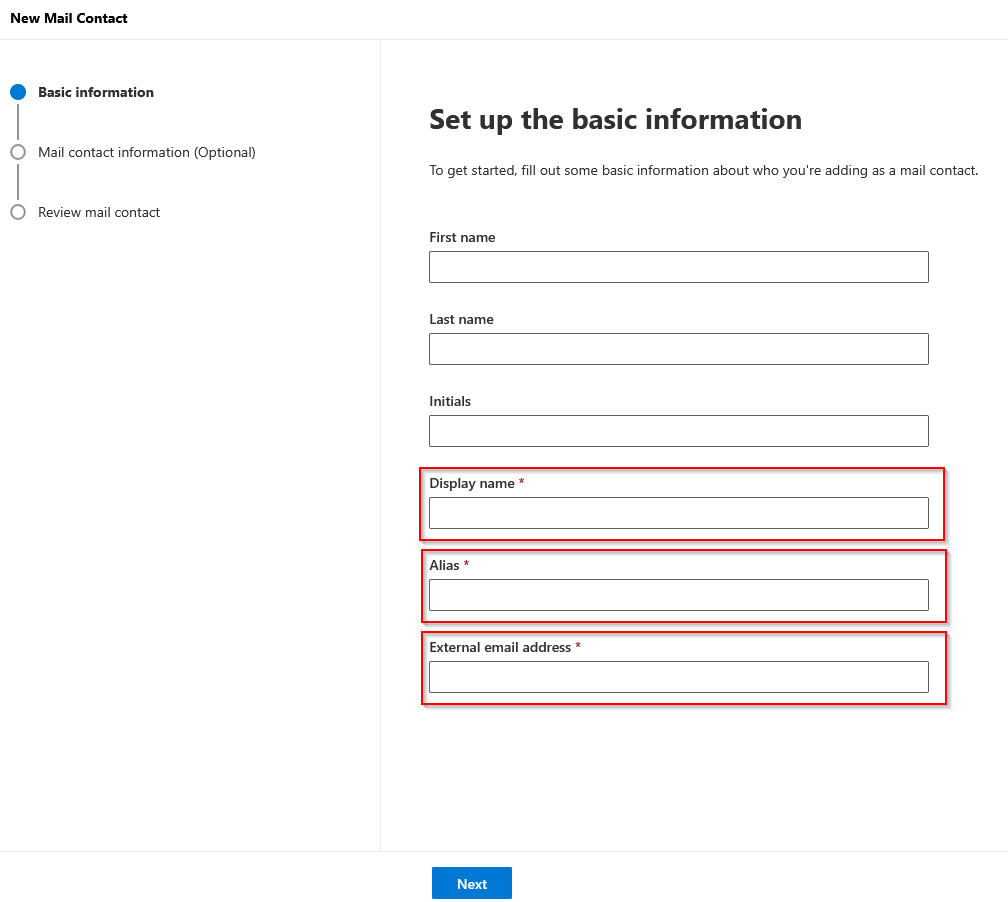Click the Alias field label
The height and width of the screenshot is (902, 1008).
click(445, 565)
